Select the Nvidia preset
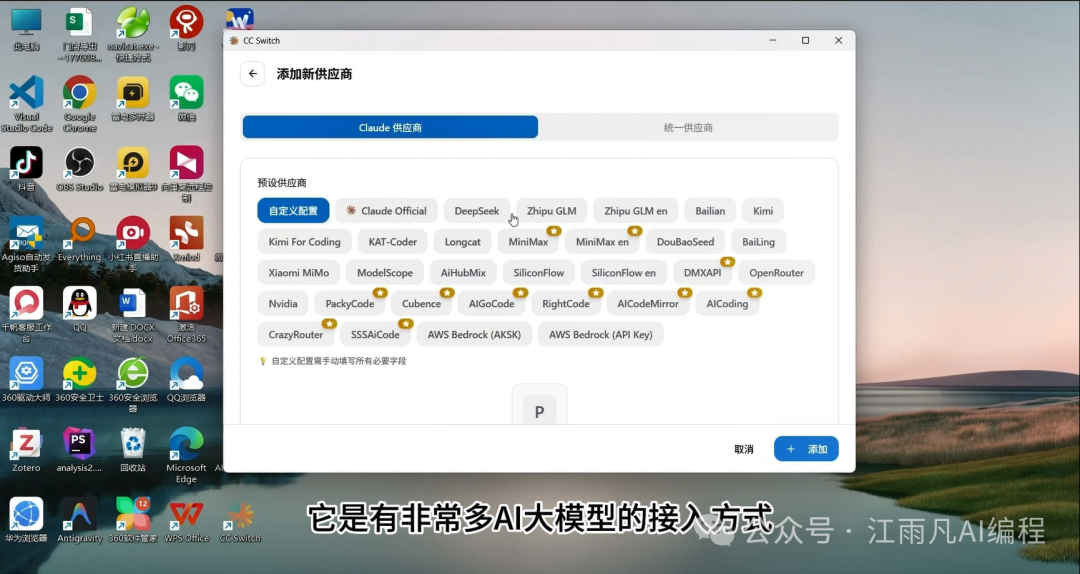The height and width of the screenshot is (574, 1080). (283, 304)
